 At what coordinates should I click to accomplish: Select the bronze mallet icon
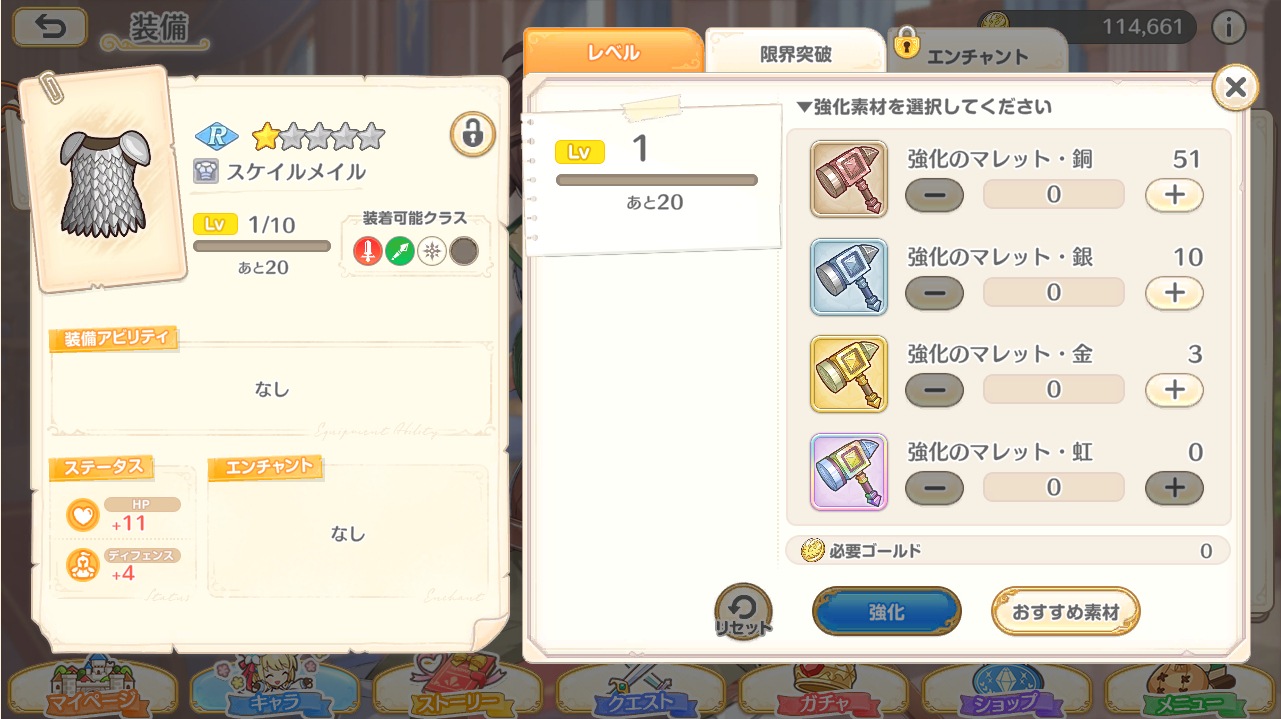click(849, 179)
